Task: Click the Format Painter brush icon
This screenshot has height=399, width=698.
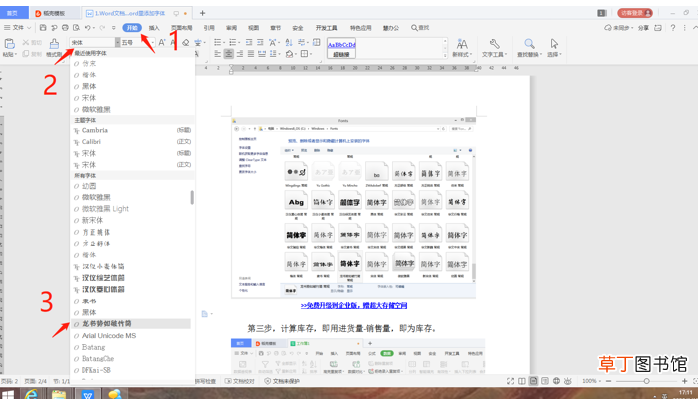Action: (x=54, y=44)
